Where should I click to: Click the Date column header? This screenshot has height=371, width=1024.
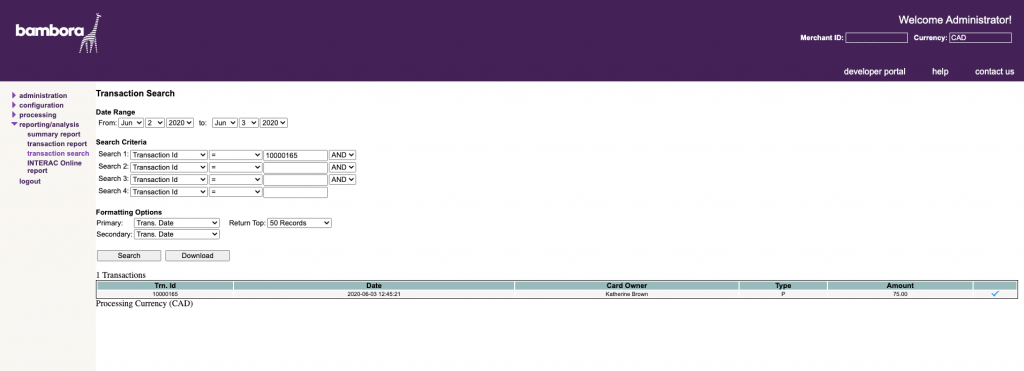pyautogui.click(x=374, y=285)
